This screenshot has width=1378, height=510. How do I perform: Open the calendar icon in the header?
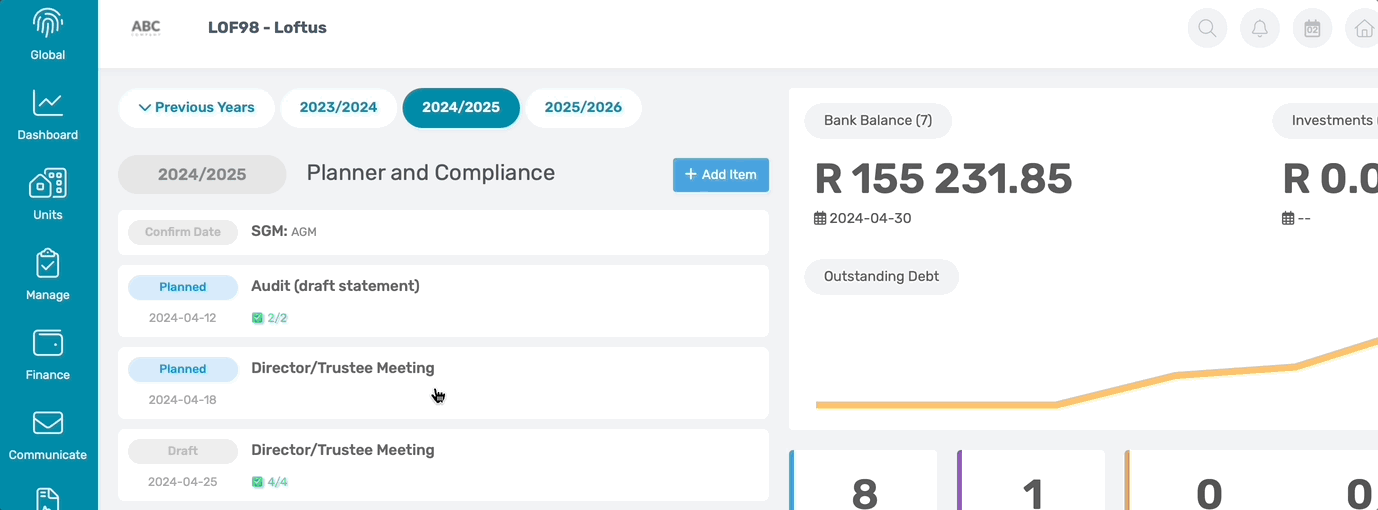click(1312, 28)
